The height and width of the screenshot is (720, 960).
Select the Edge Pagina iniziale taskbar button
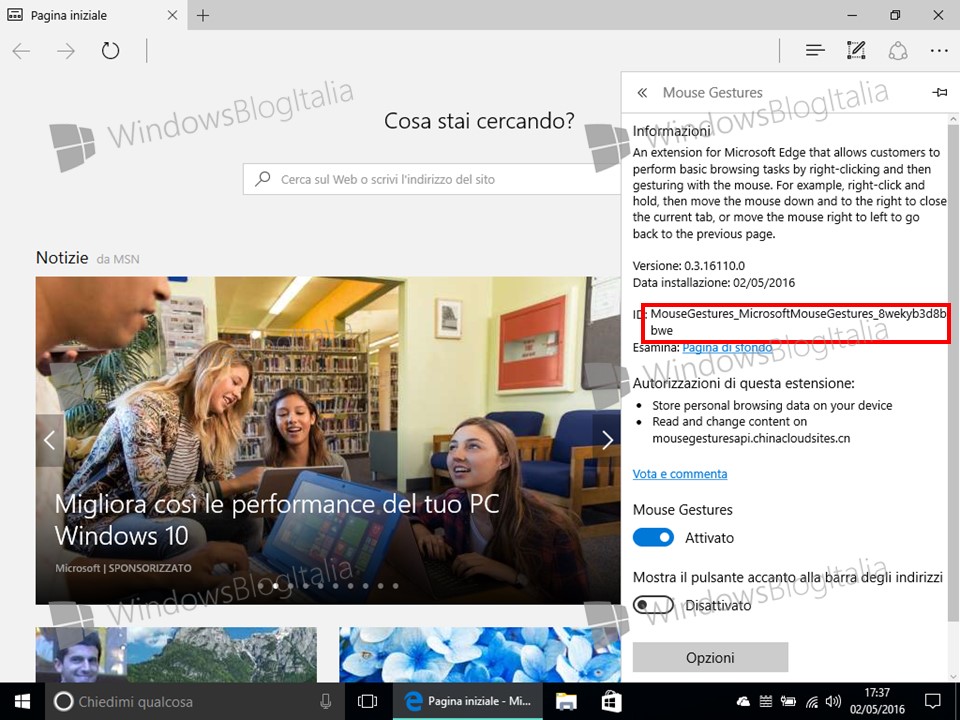(468, 702)
